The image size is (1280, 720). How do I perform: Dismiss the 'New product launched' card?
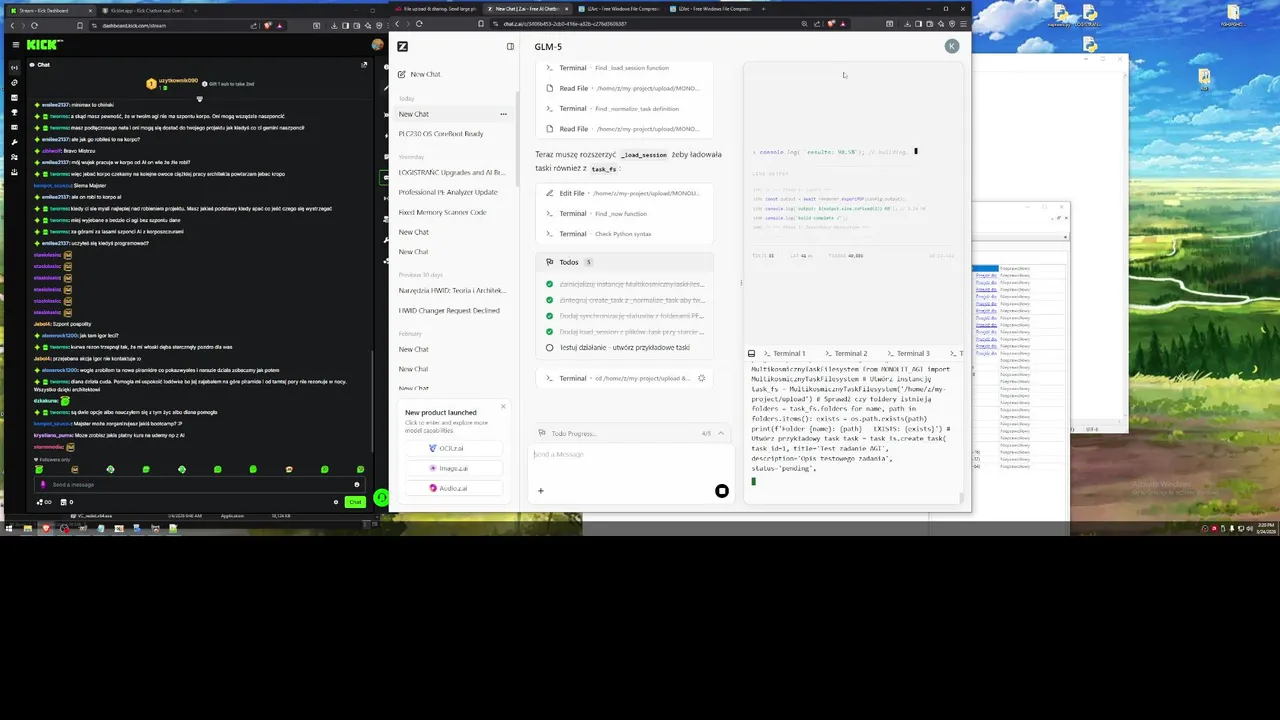point(503,406)
